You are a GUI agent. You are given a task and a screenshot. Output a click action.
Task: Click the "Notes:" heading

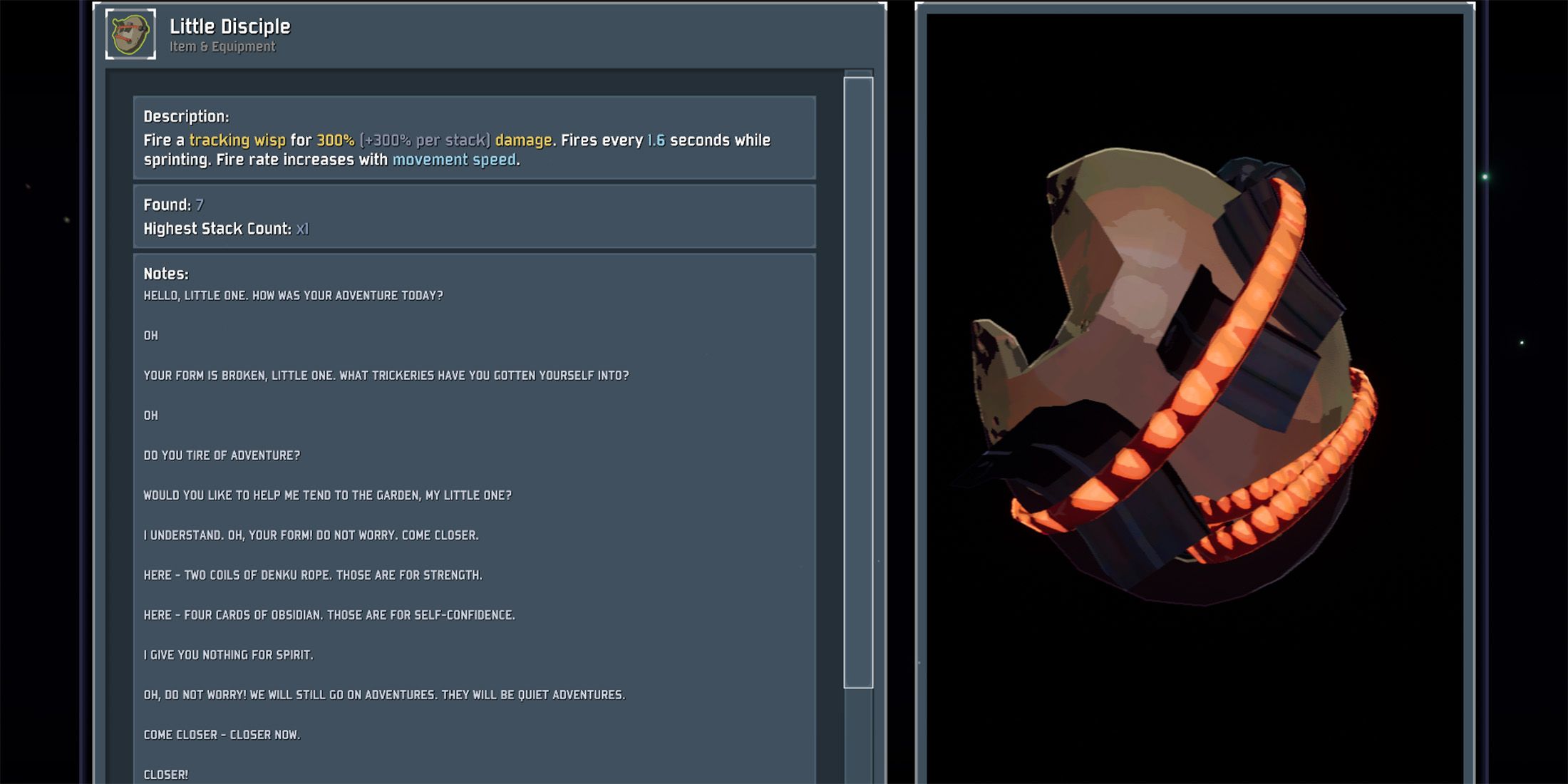pyautogui.click(x=166, y=274)
